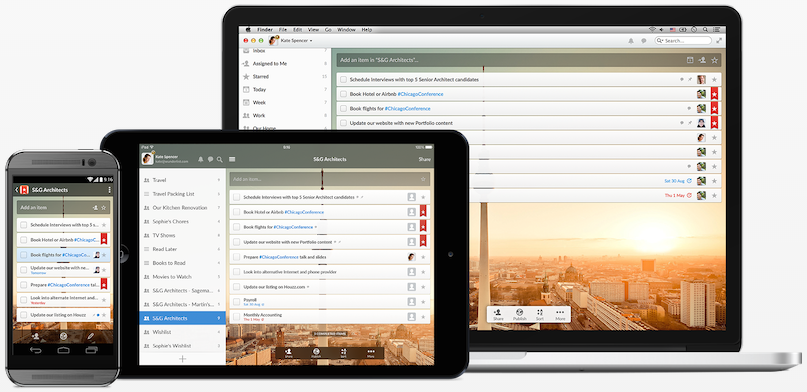Click the fullscreen arrows icon in the Mac window
The height and width of the screenshot is (392, 807).
(719, 41)
